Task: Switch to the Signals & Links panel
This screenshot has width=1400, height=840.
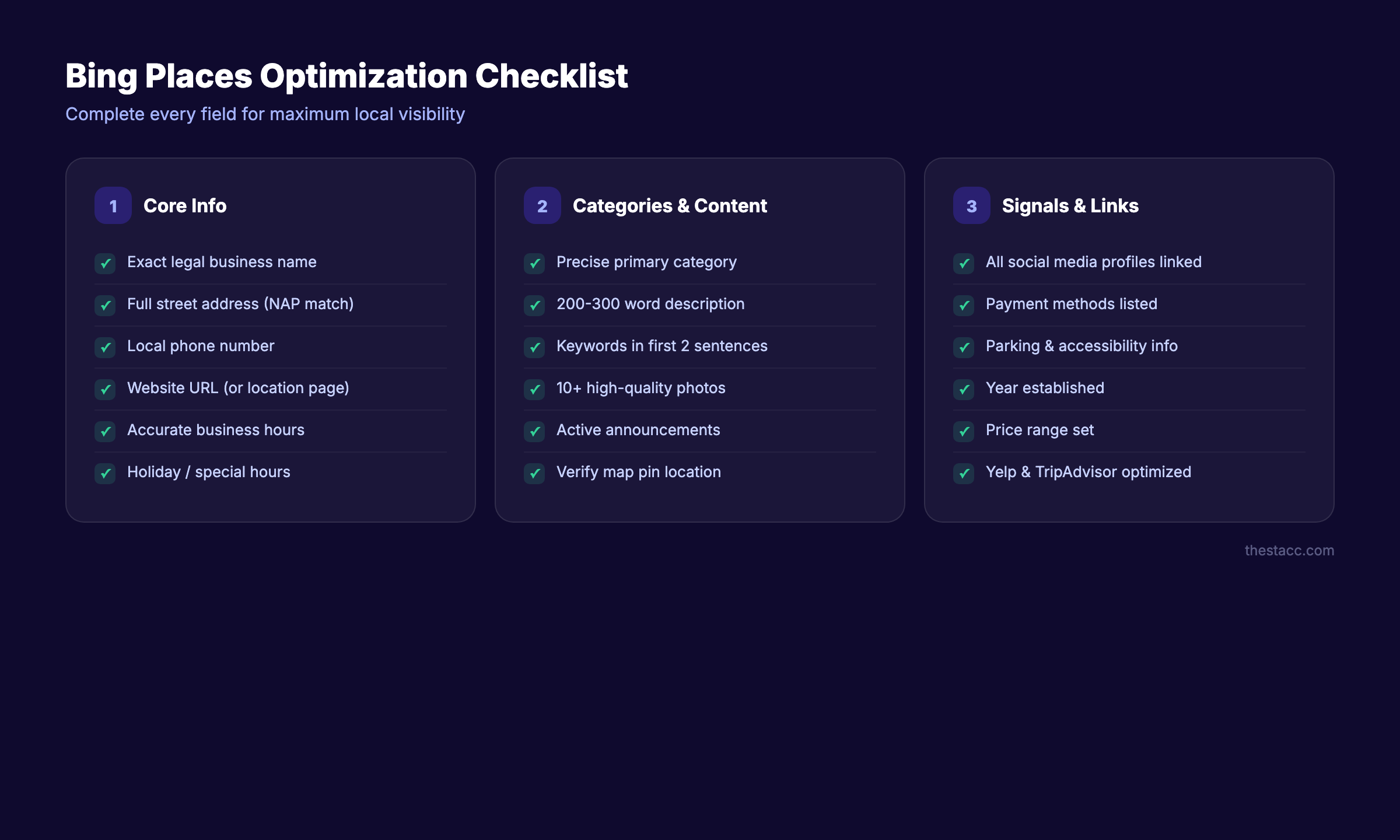Action: (x=1129, y=338)
